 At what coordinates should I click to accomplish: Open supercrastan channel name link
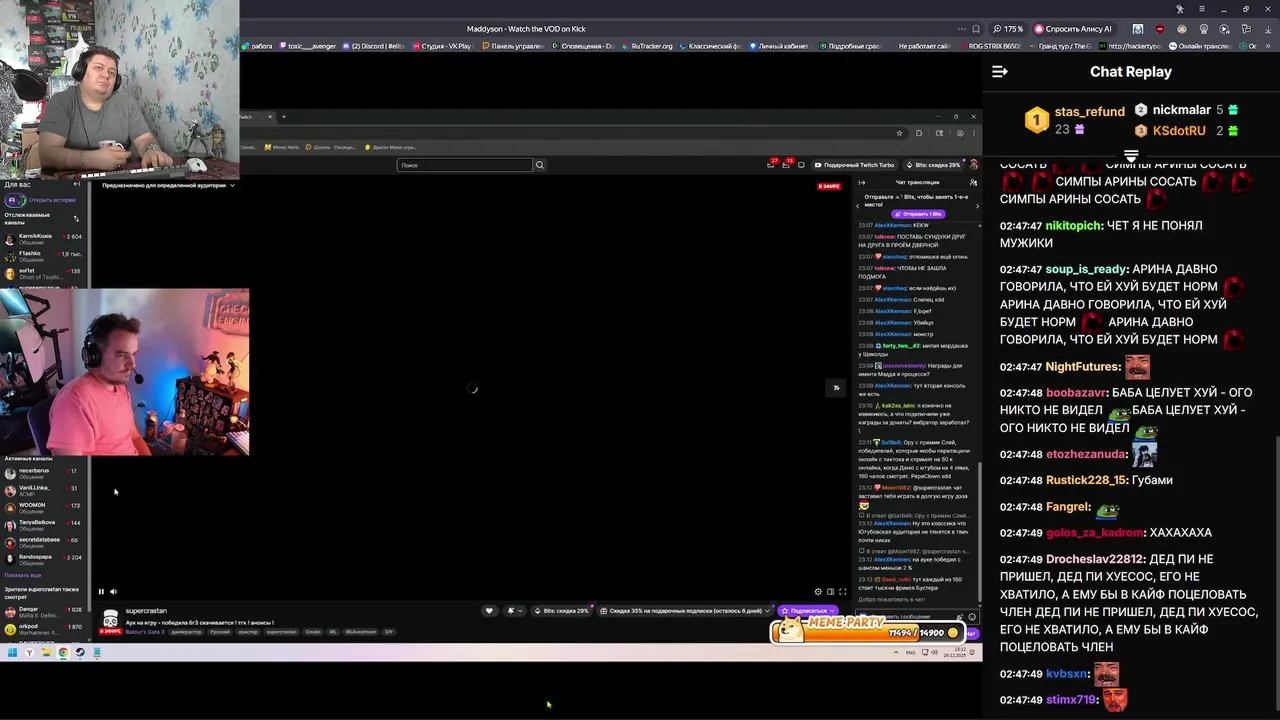click(146, 611)
